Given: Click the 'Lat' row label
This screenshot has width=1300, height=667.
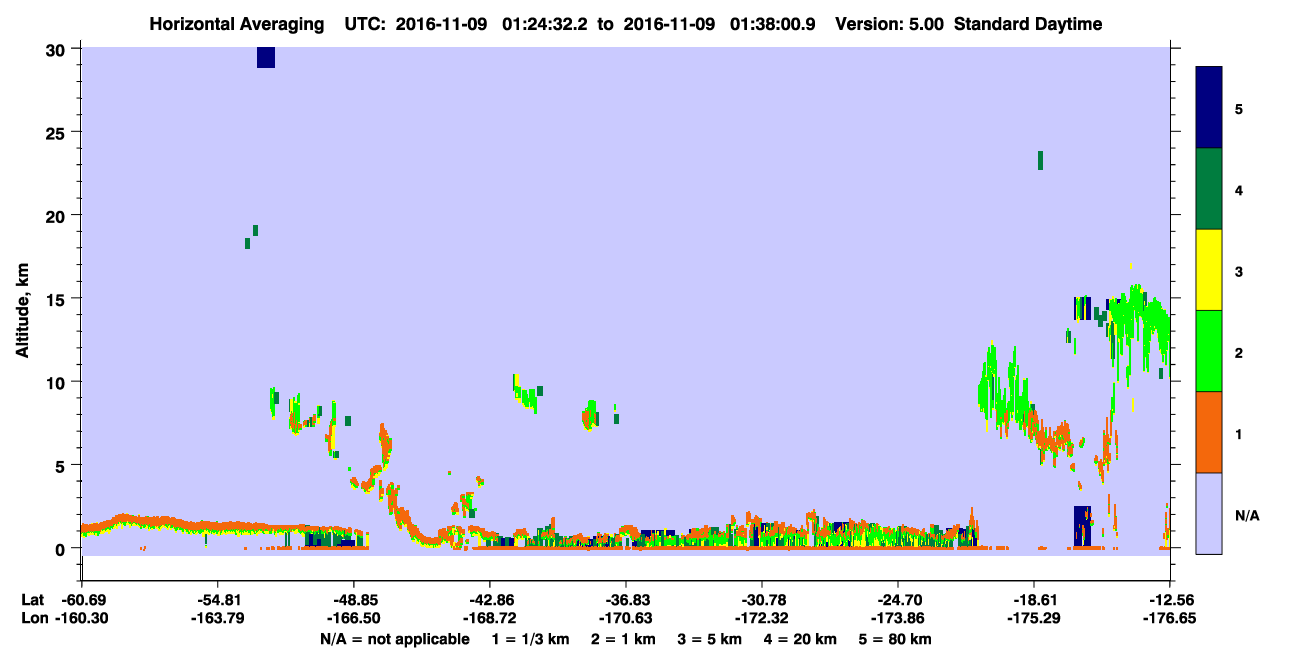Looking at the screenshot, I should point(32,600).
